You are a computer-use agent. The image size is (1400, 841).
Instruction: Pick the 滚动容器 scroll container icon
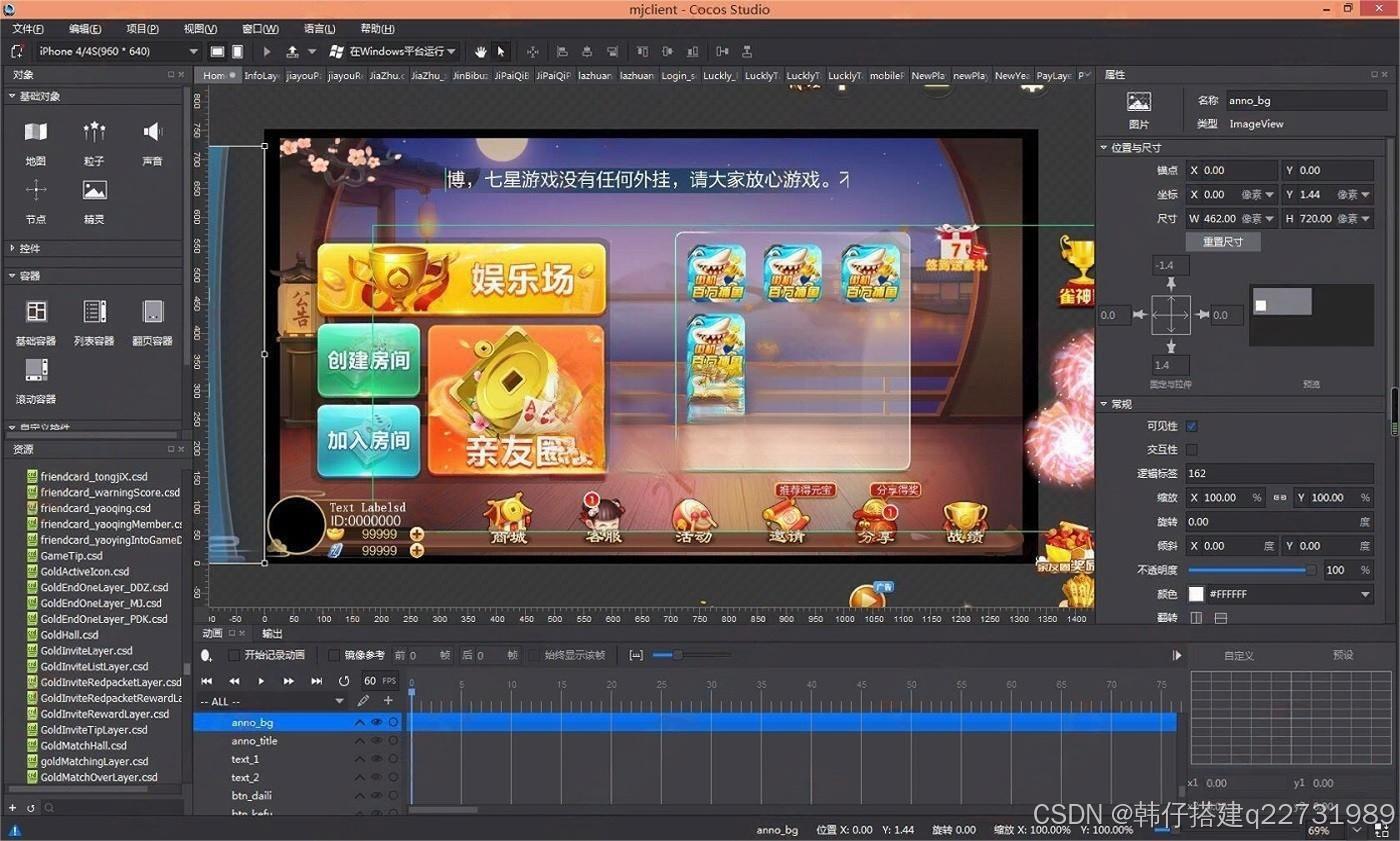coord(36,370)
